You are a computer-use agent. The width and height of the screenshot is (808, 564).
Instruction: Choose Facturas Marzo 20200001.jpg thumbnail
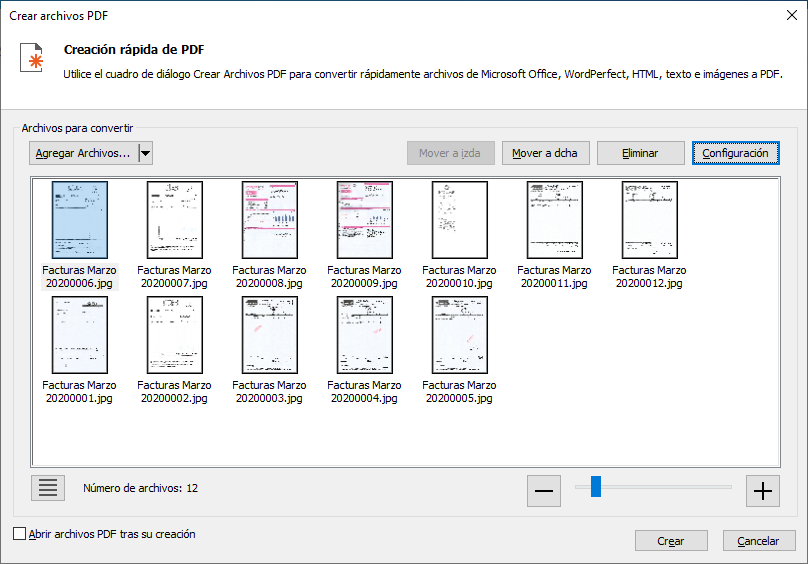click(x=79, y=334)
